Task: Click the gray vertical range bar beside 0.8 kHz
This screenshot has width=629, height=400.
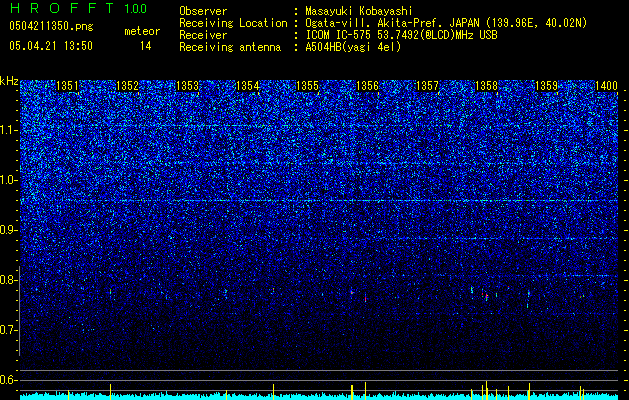Action: tap(19, 311)
